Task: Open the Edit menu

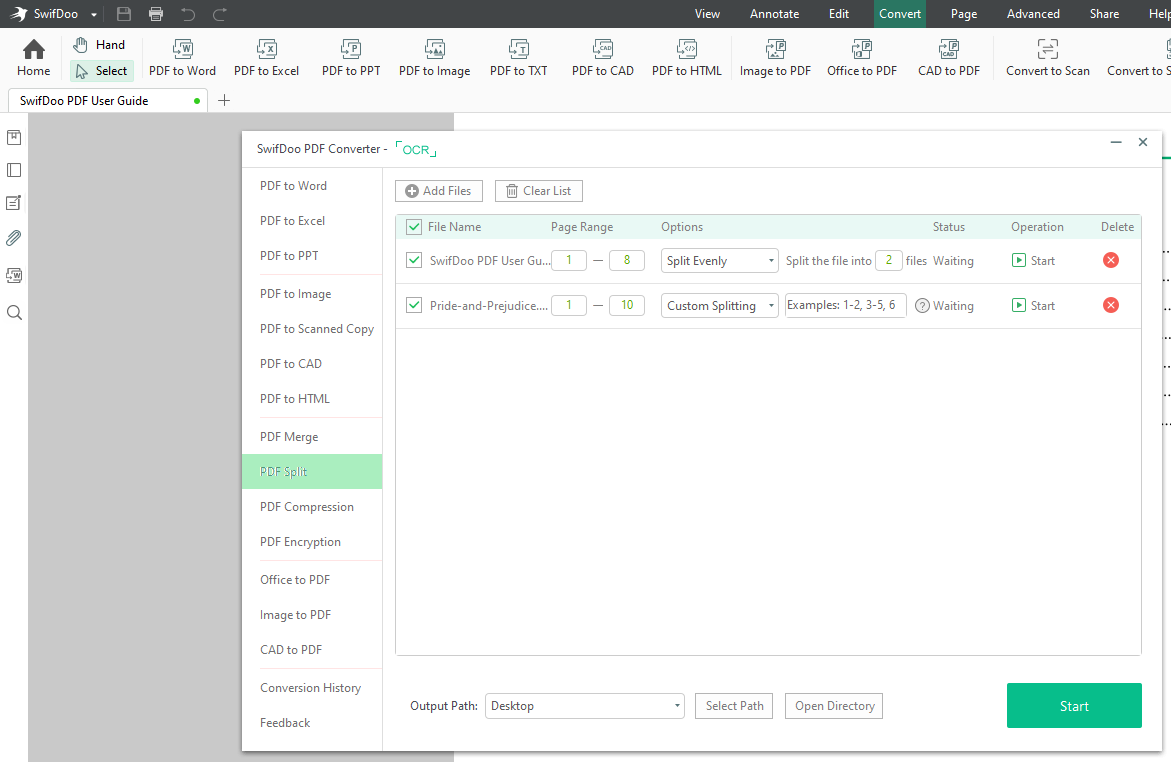Action: [x=839, y=13]
